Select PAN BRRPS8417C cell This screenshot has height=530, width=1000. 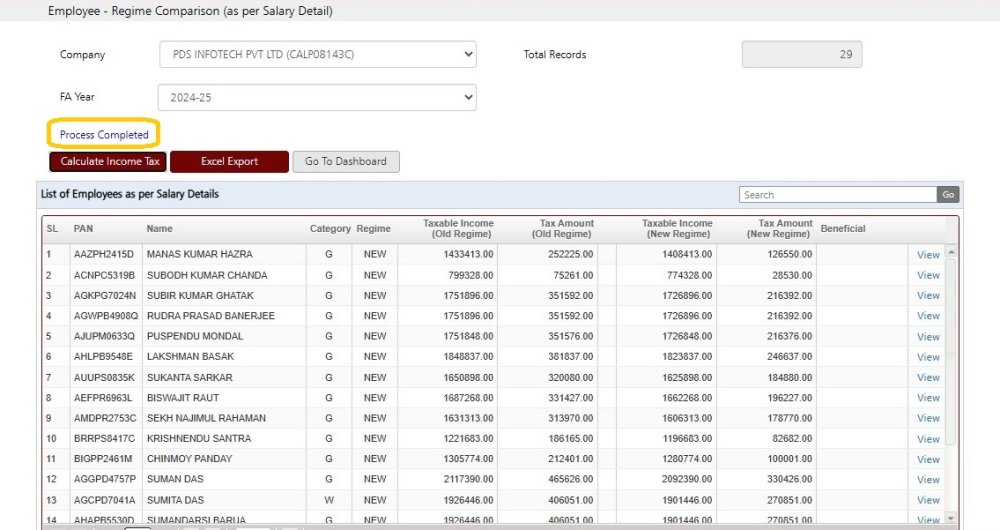[105, 438]
